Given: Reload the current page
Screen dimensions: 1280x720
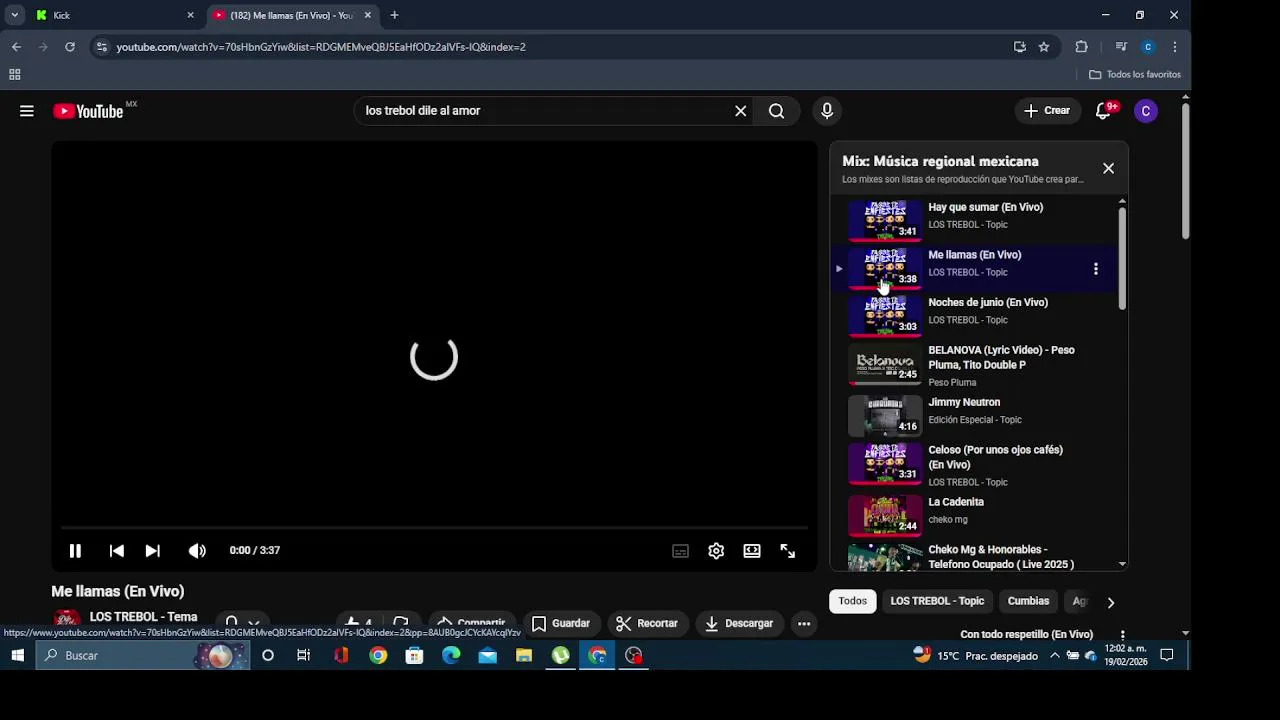Looking at the screenshot, I should click(x=70, y=47).
